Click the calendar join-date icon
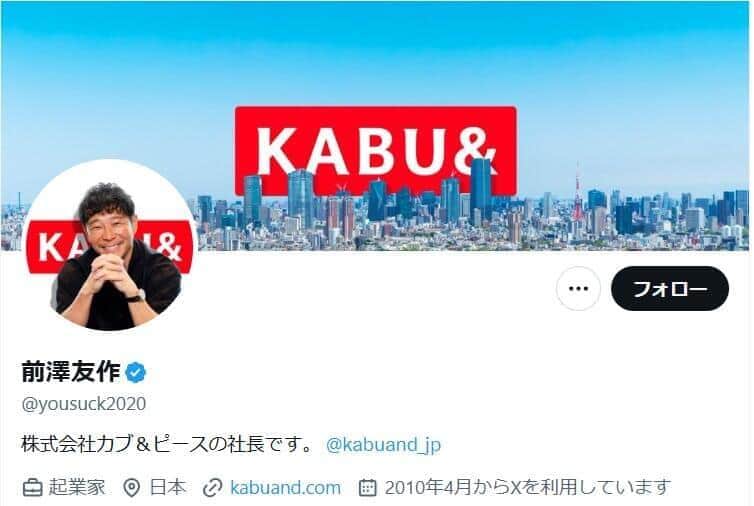Screen dimensions: 754x506 pos(367,488)
